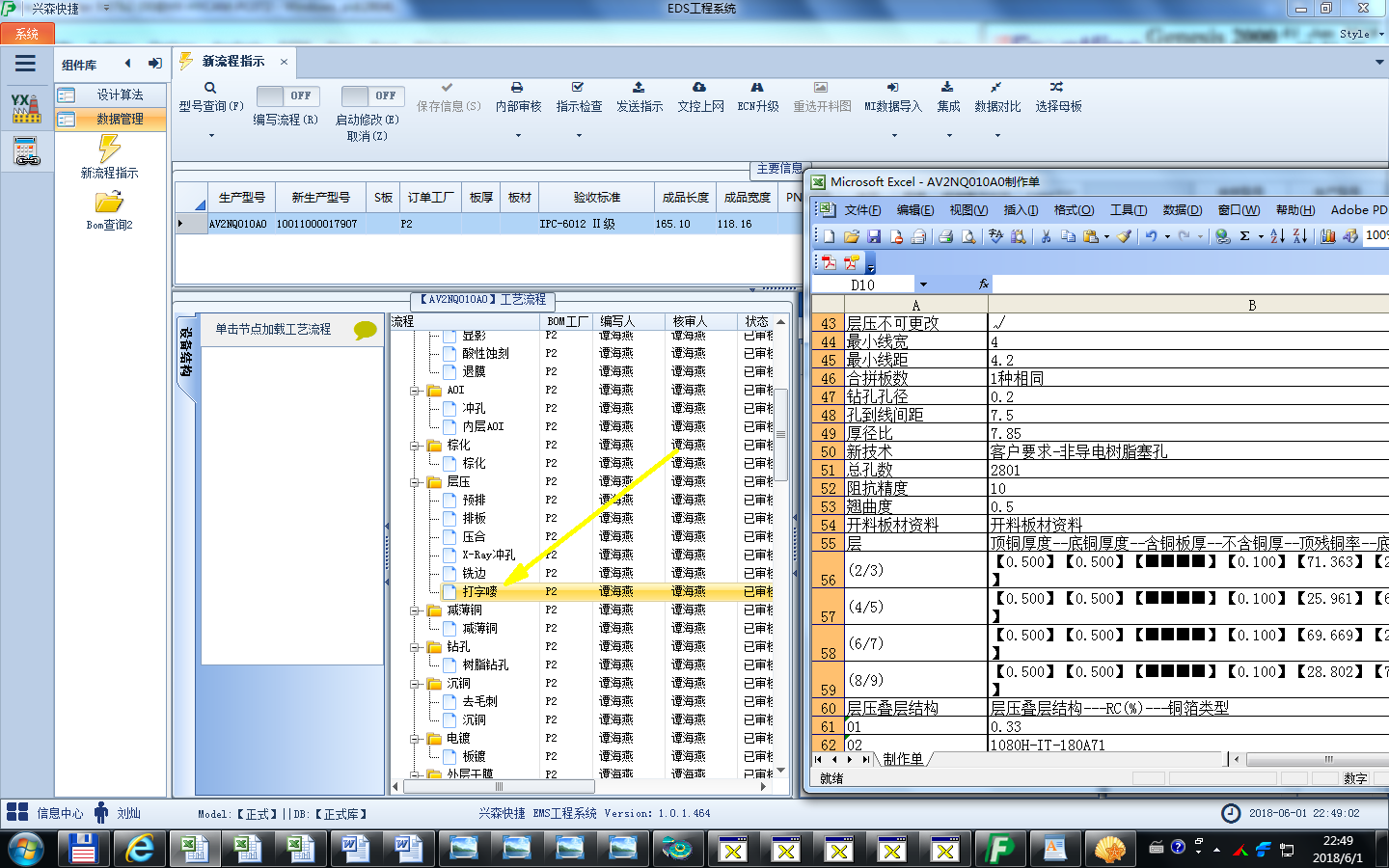The height and width of the screenshot is (868, 1389).
Task: Click the 内部审核 printer icon
Action: pyautogui.click(x=517, y=87)
